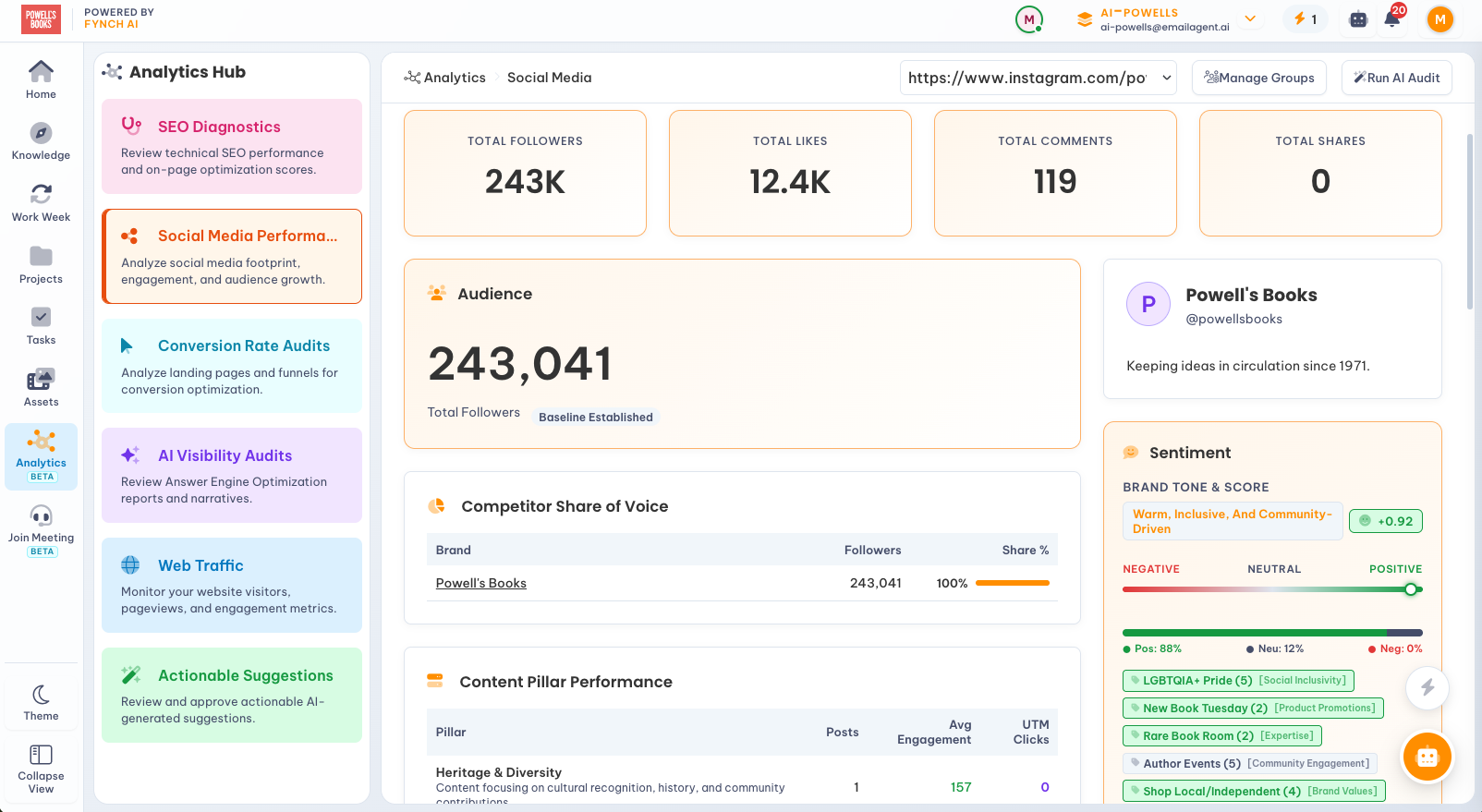Expand the AI-Powells account dropdown chevron
This screenshot has height=812, width=1482.
[1250, 18]
